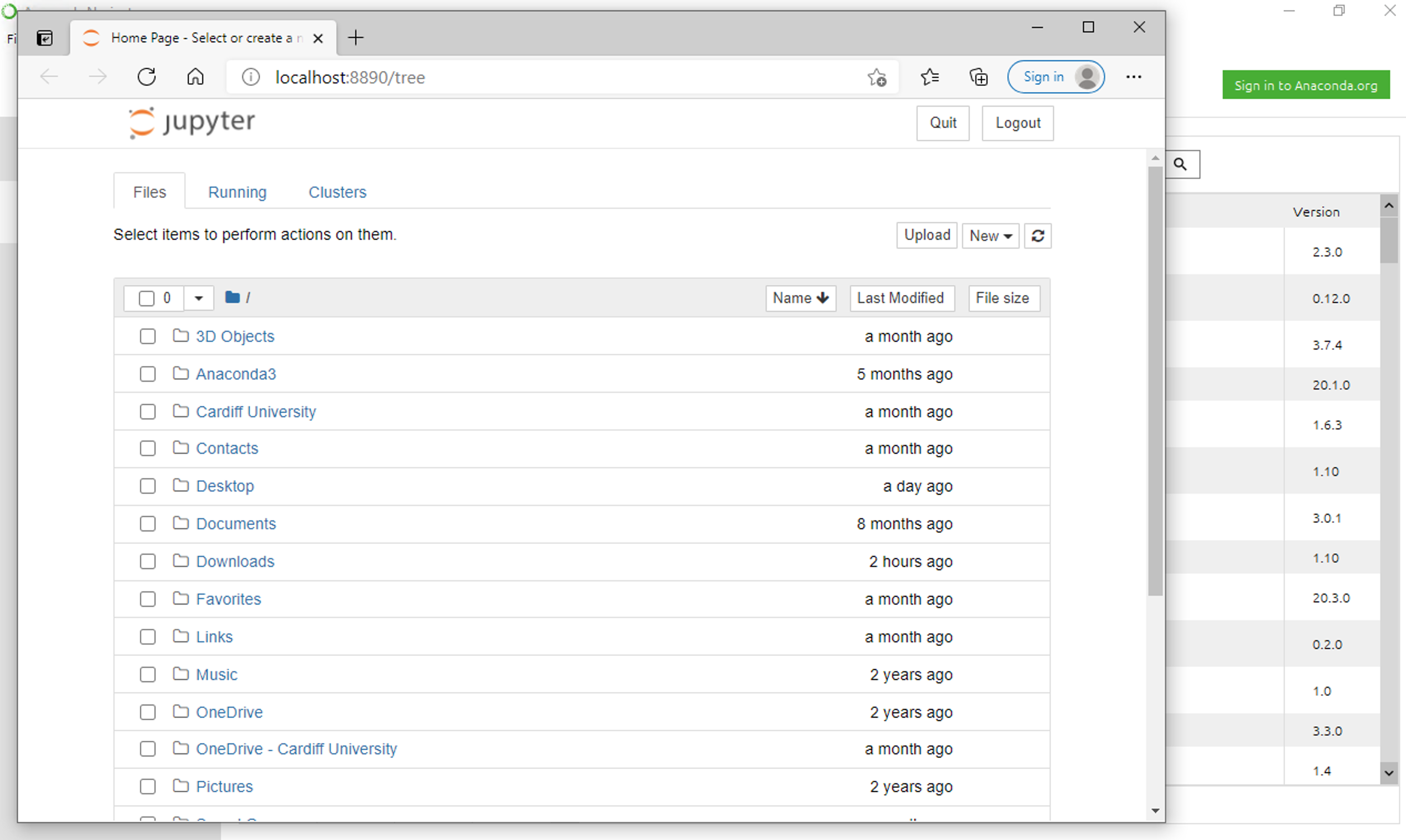Click the items count dropdown arrow
The image size is (1406, 840).
pos(197,297)
